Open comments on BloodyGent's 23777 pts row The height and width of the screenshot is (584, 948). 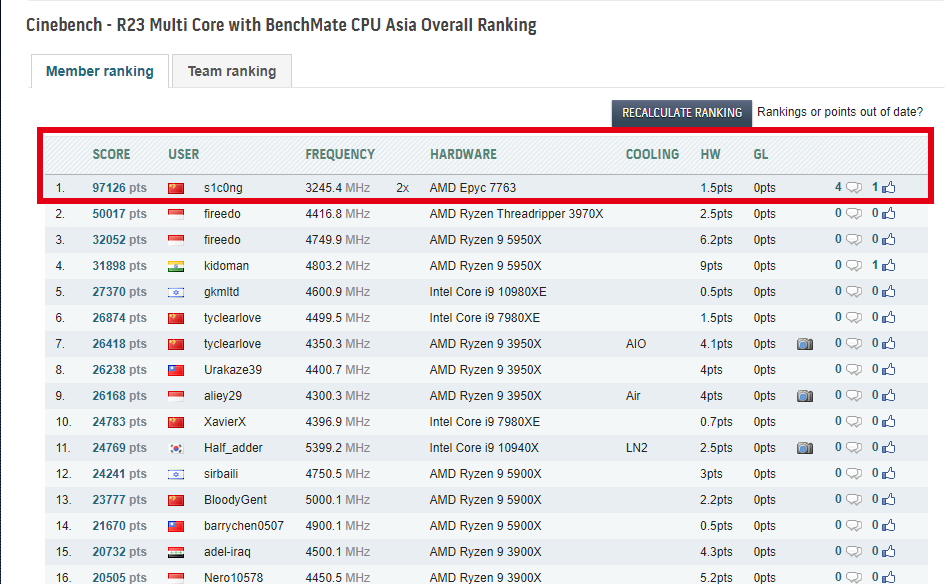point(853,499)
